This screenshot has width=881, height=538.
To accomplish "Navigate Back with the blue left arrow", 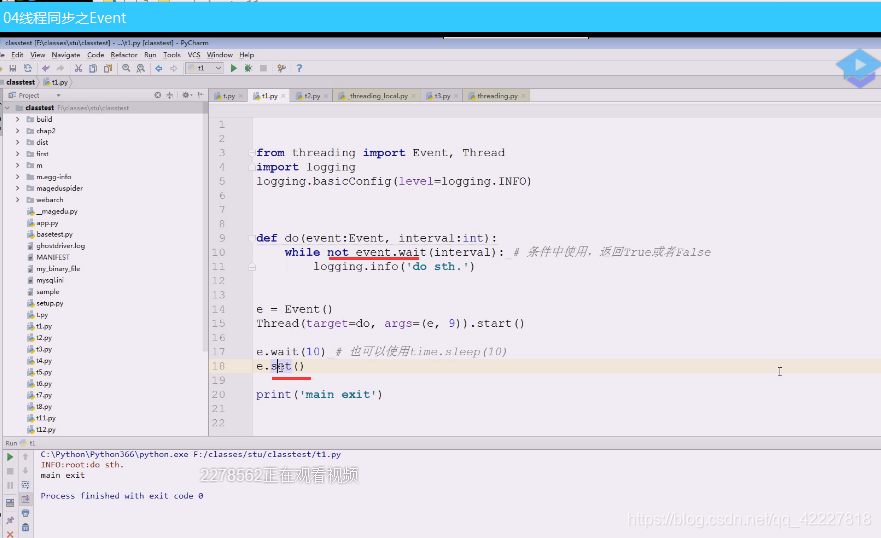I will (159, 68).
